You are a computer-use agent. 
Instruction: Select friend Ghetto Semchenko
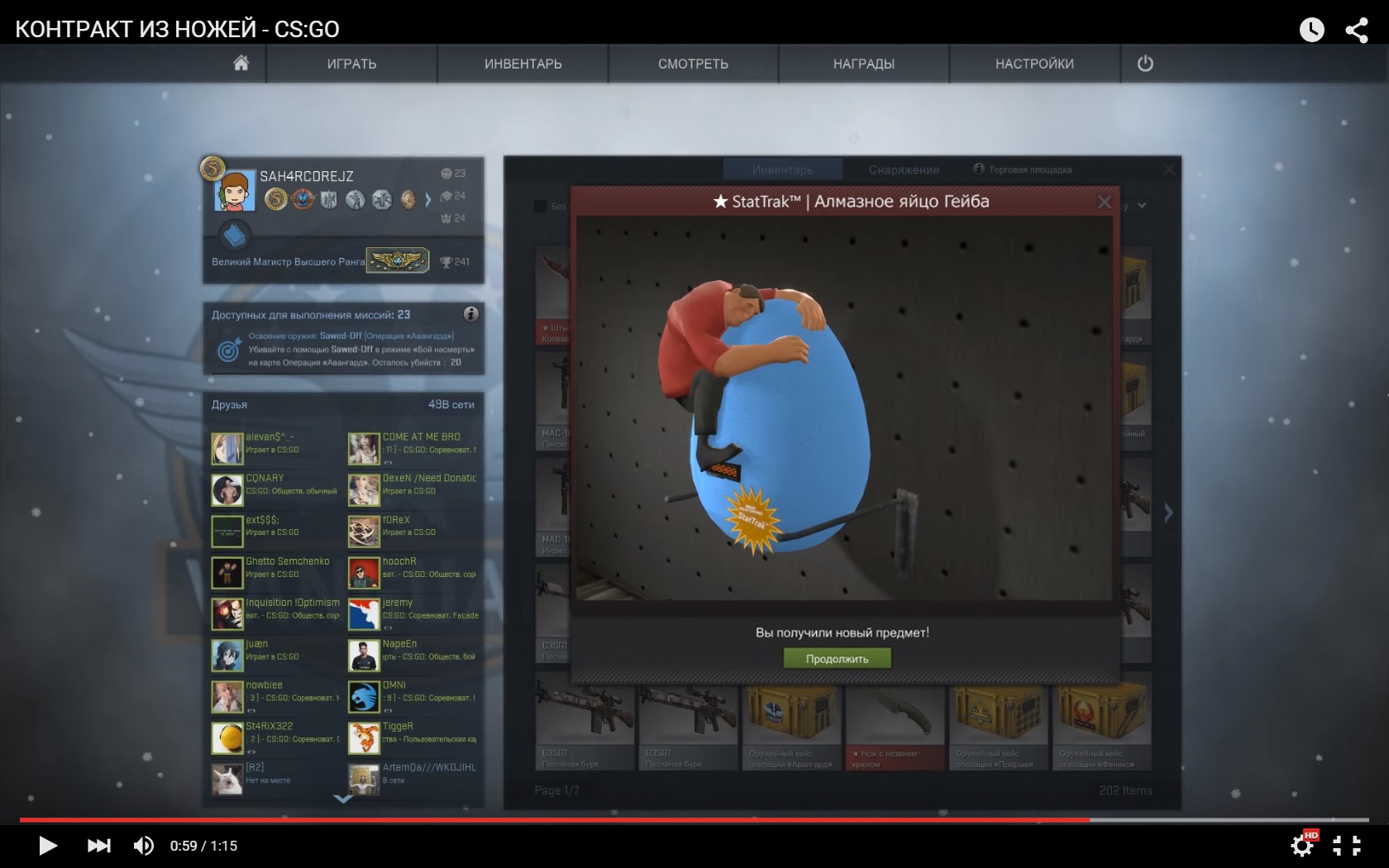tap(275, 572)
